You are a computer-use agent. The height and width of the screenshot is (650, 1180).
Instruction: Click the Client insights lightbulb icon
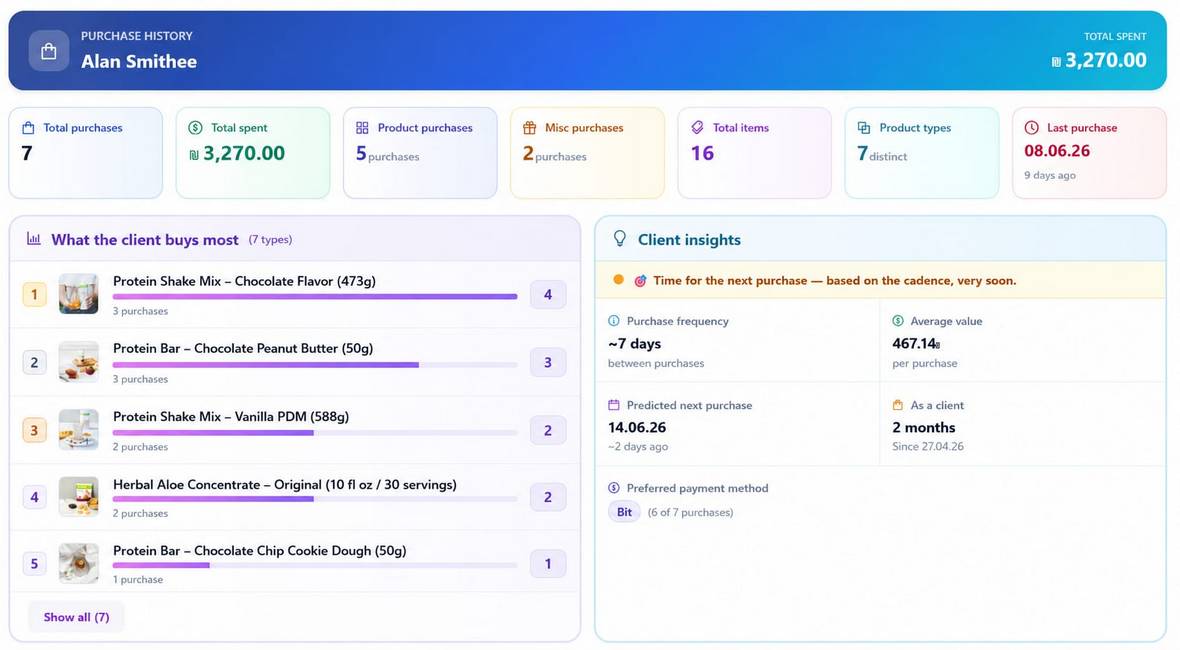[x=619, y=238]
